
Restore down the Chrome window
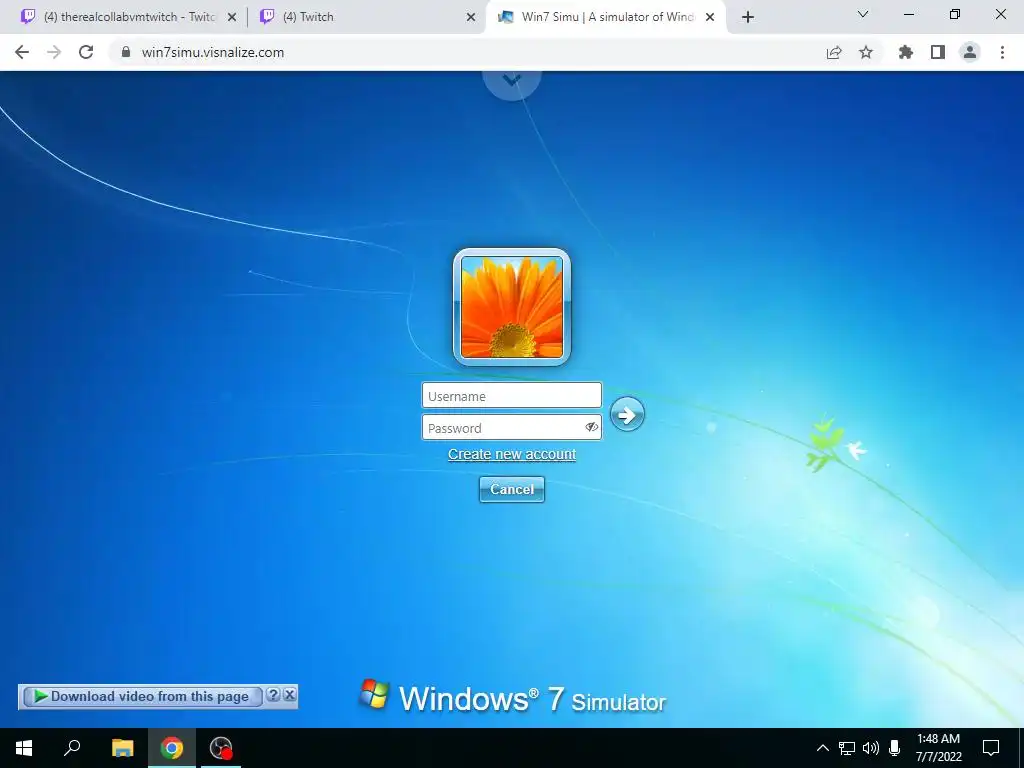pos(955,14)
